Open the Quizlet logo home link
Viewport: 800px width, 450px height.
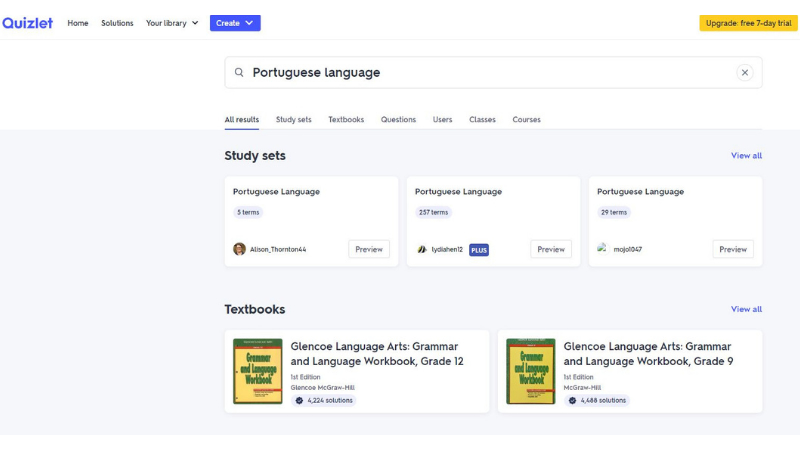point(28,23)
